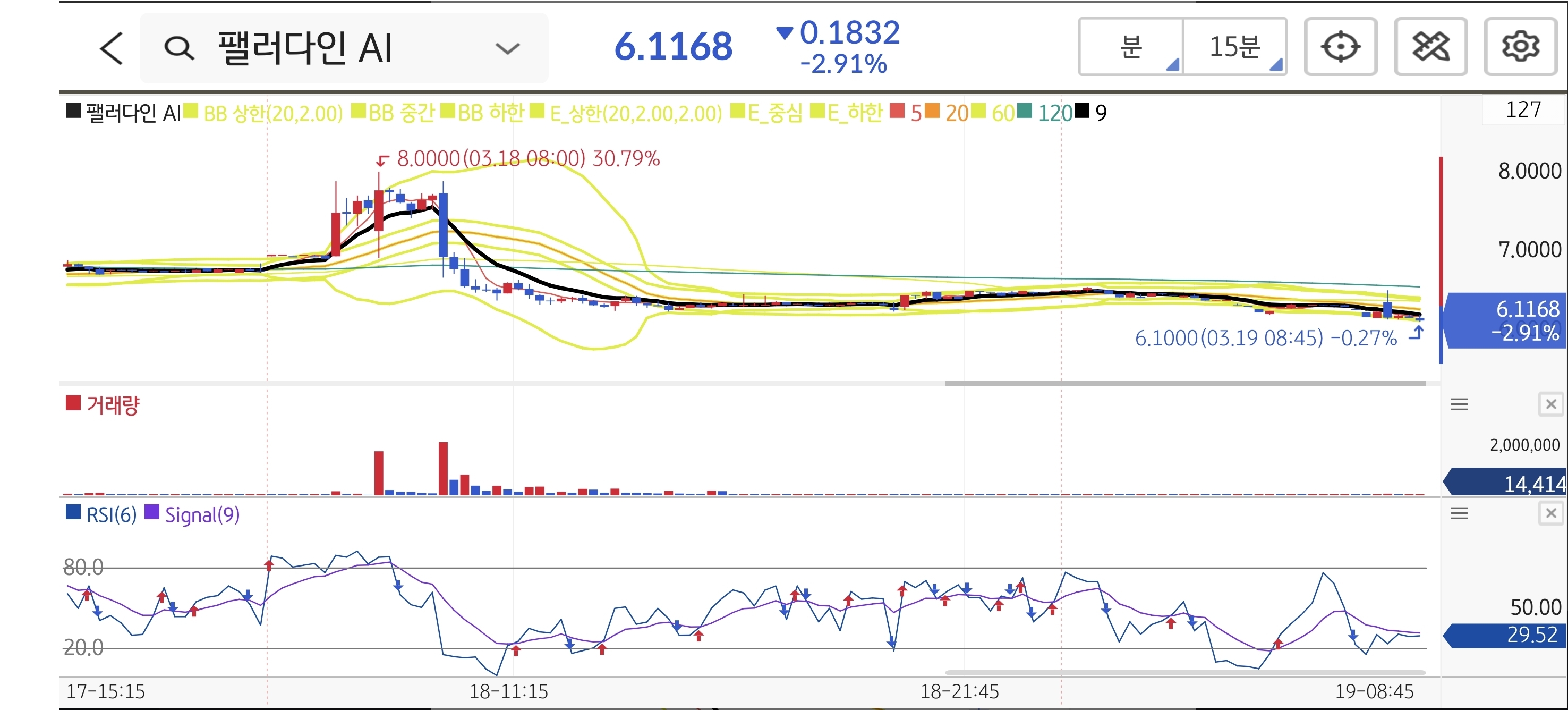Image resolution: width=1568 pixels, height=710 pixels.
Task: Expand the 팔러다인 AI stock dropdown
Action: point(507,48)
